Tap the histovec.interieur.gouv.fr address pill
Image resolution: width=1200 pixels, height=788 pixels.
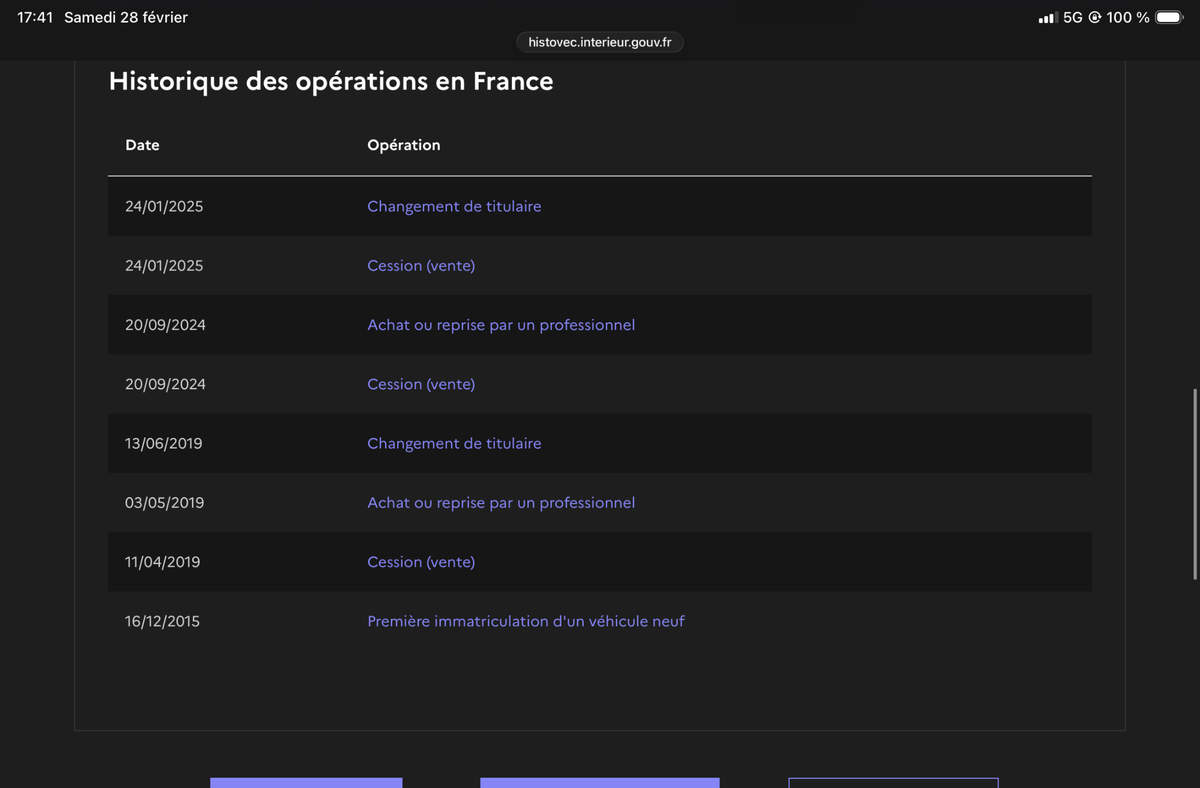[600, 42]
